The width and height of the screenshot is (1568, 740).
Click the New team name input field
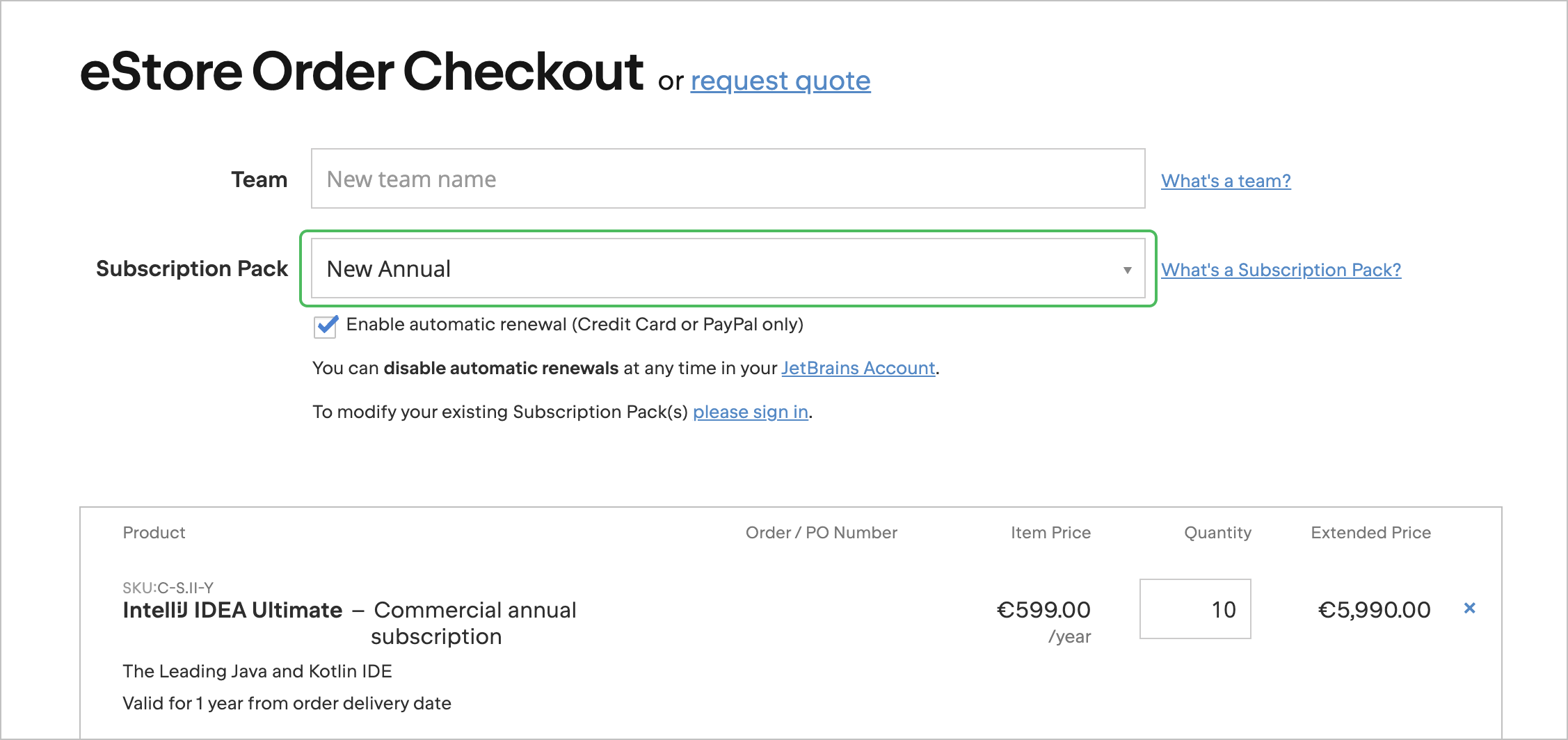tap(728, 179)
